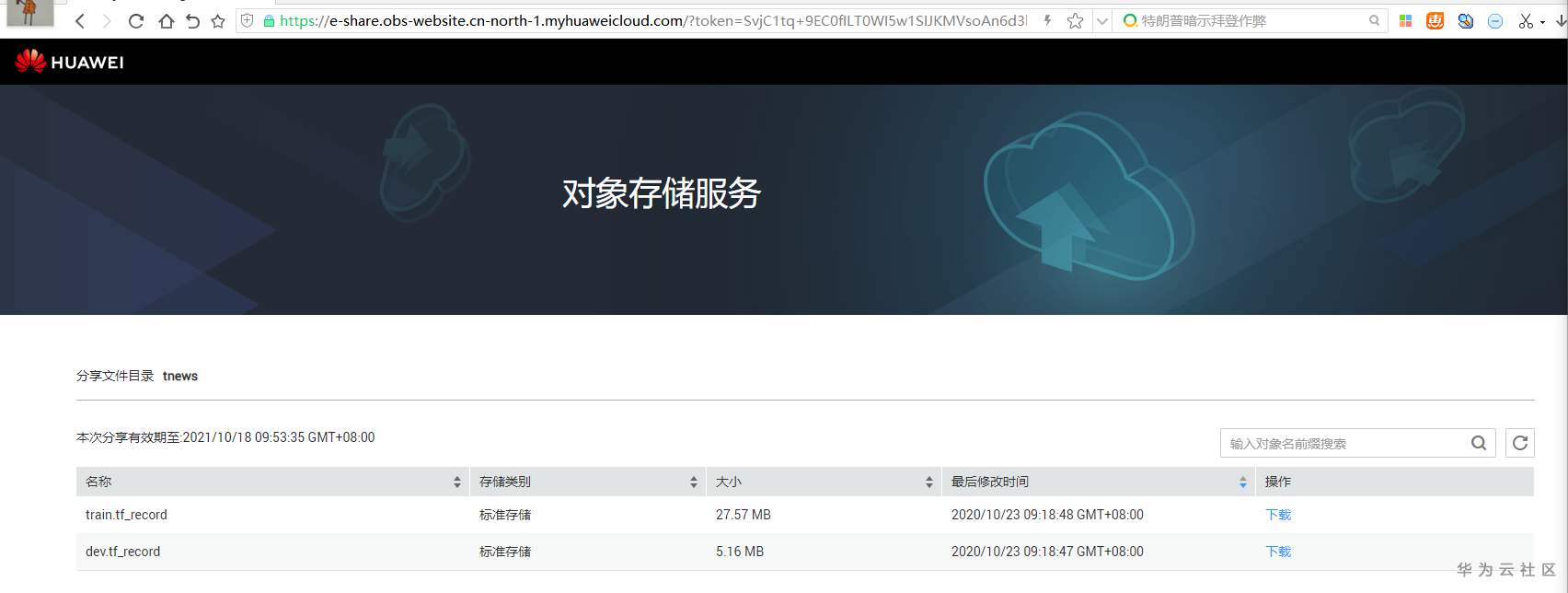Viewport: 1568px width, 593px height.
Task: Click the user avatar thumbnail at top left
Action: point(29,13)
